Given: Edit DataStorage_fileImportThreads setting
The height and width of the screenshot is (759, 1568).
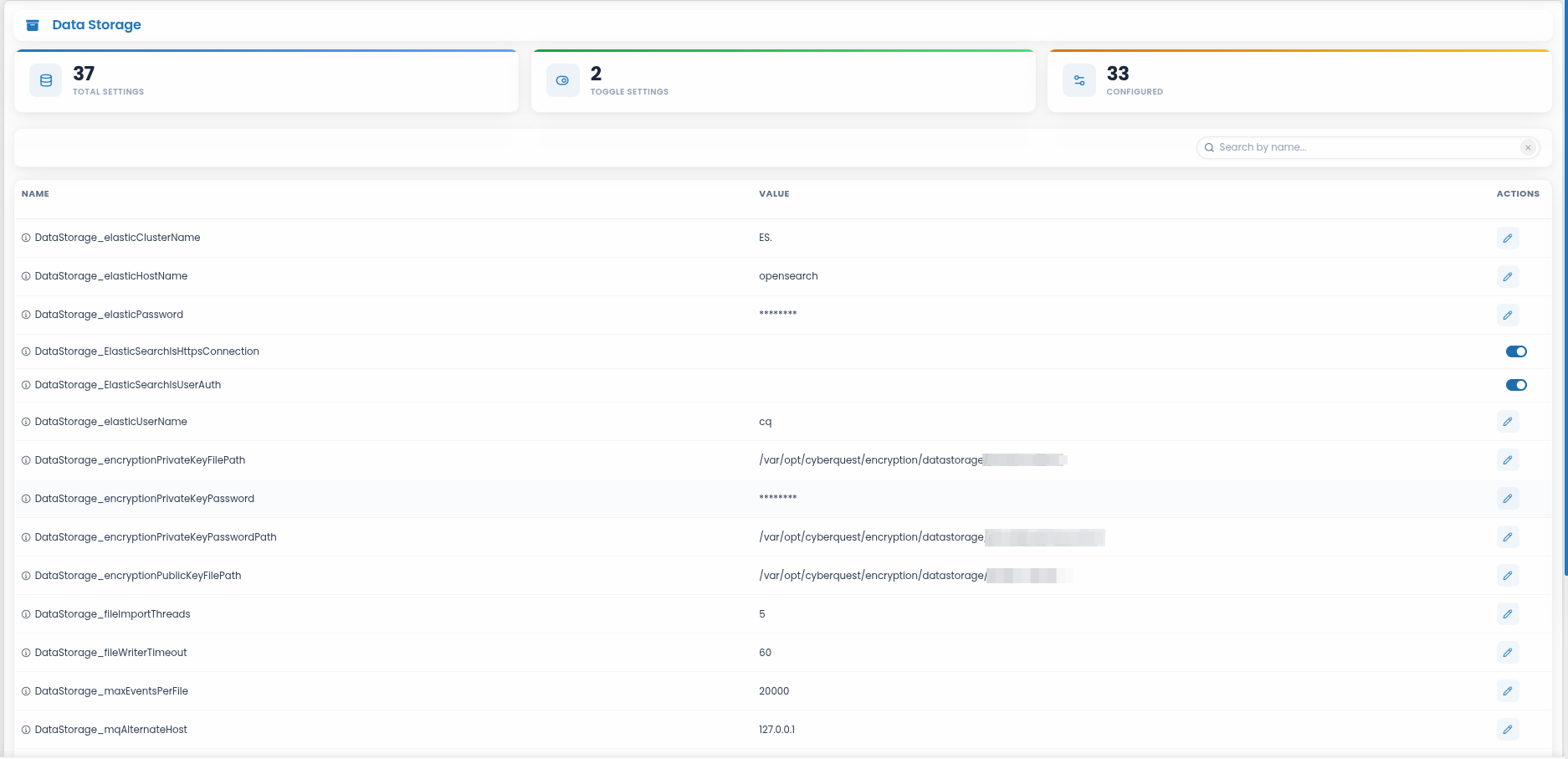Looking at the screenshot, I should point(1508,614).
